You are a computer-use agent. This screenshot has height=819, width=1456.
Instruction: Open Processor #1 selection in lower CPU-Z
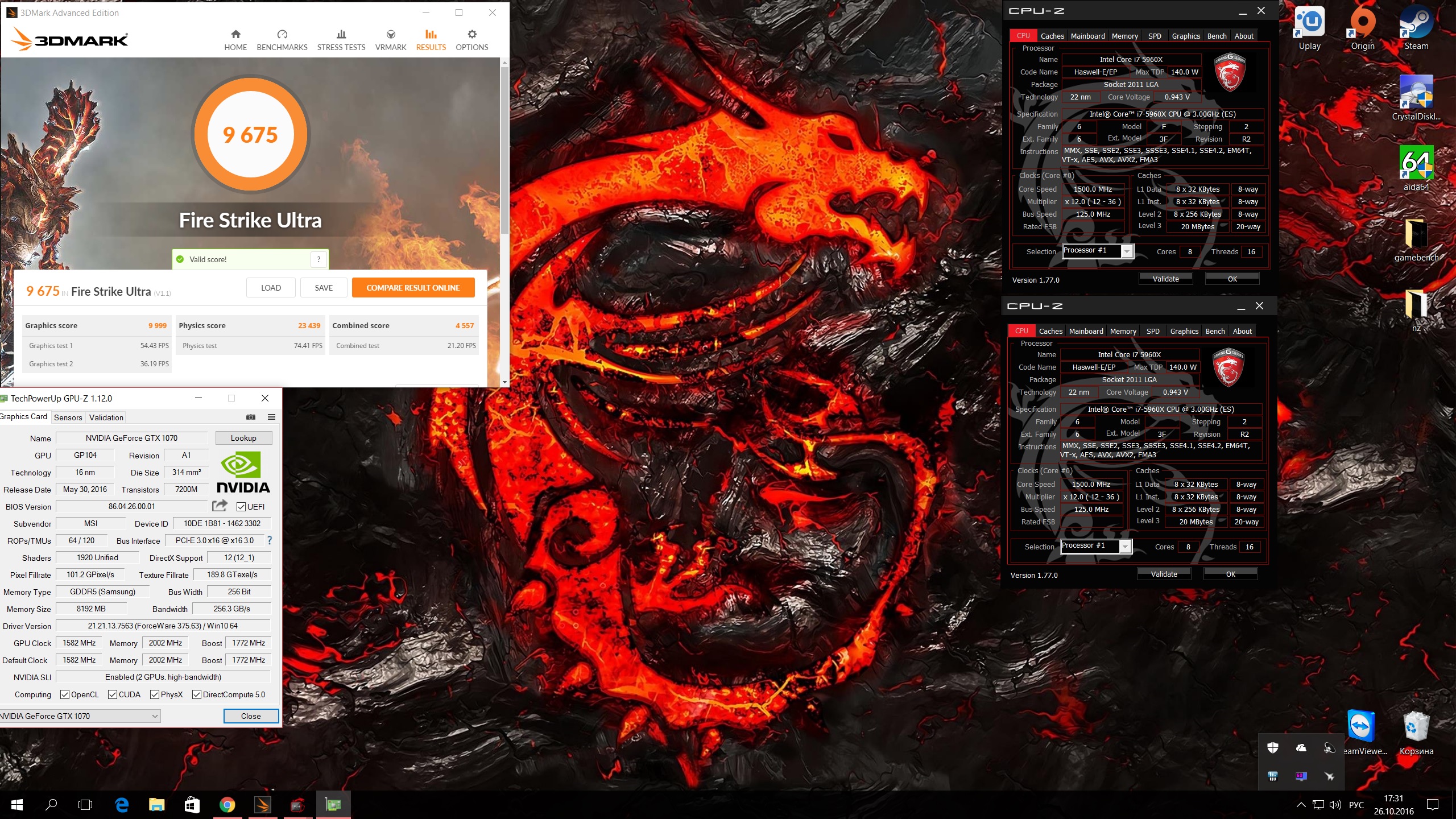click(1096, 546)
